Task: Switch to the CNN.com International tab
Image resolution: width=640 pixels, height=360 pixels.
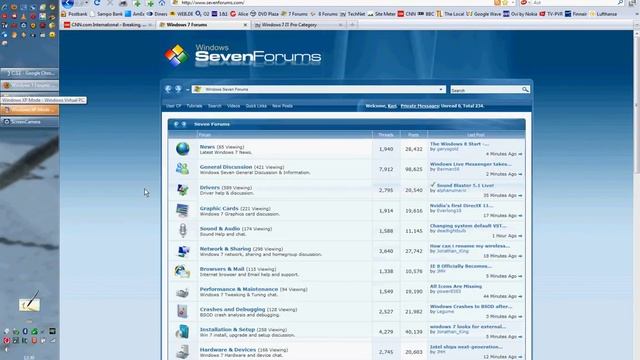Action: [x=109, y=25]
